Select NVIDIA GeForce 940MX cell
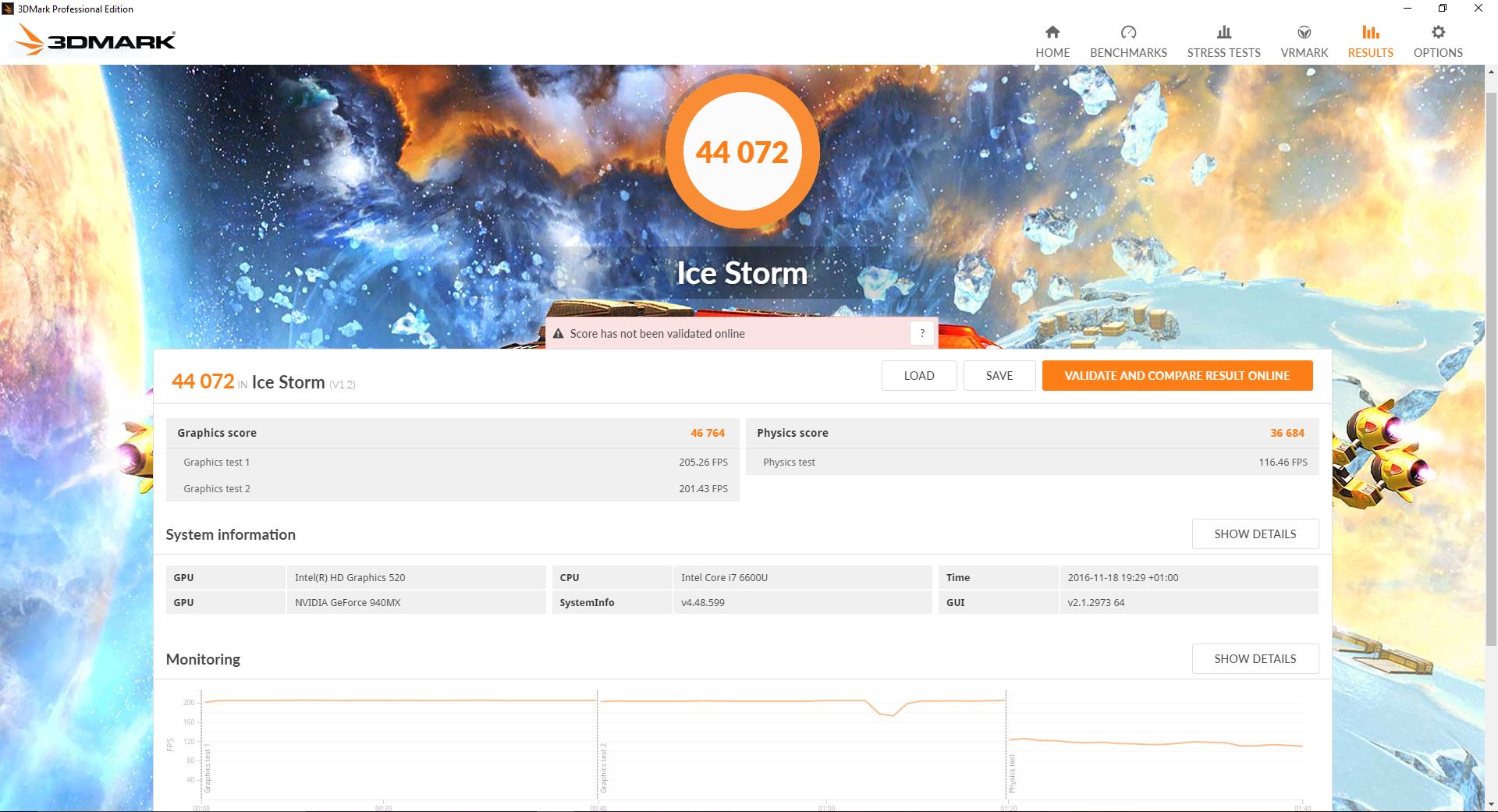The width and height of the screenshot is (1498, 812). point(417,603)
